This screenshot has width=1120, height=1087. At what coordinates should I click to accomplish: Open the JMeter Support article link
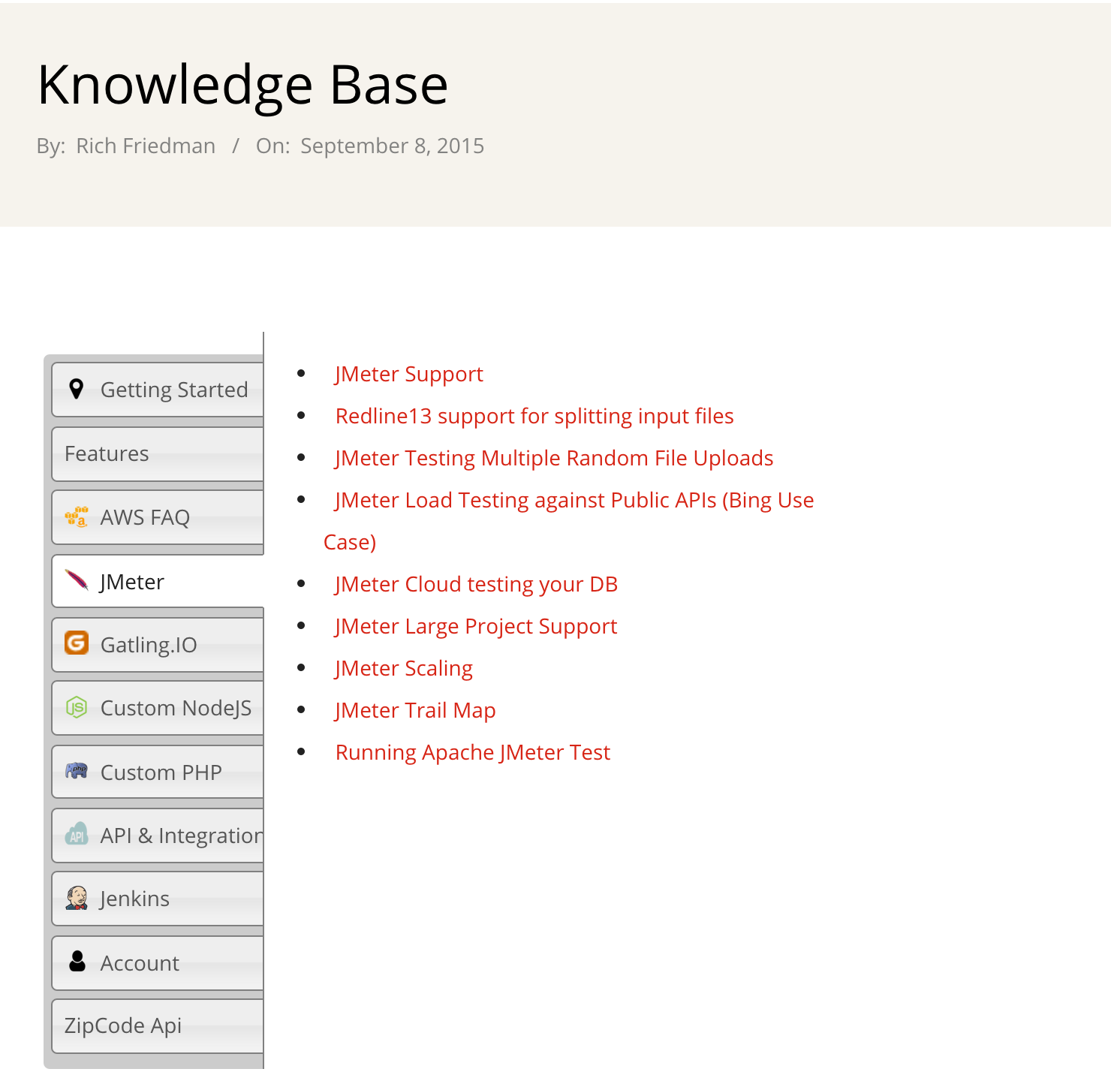(x=409, y=374)
